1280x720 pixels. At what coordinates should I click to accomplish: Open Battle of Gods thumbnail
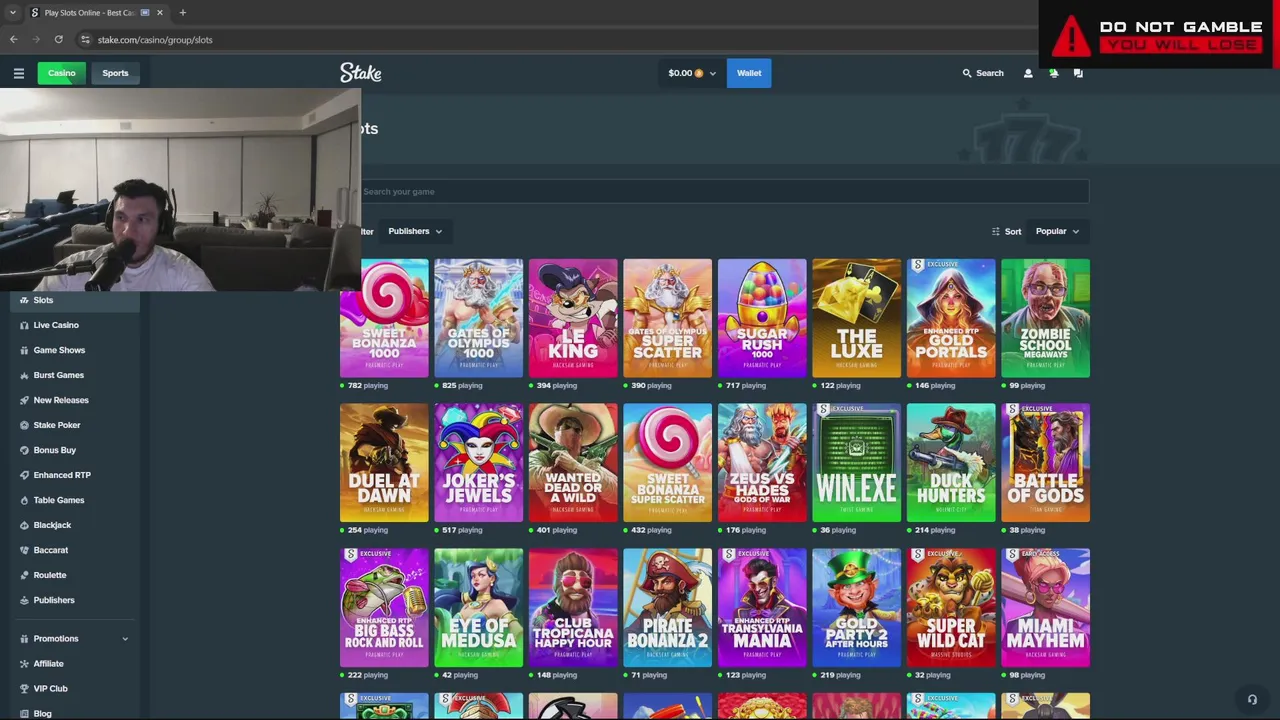[1045, 463]
